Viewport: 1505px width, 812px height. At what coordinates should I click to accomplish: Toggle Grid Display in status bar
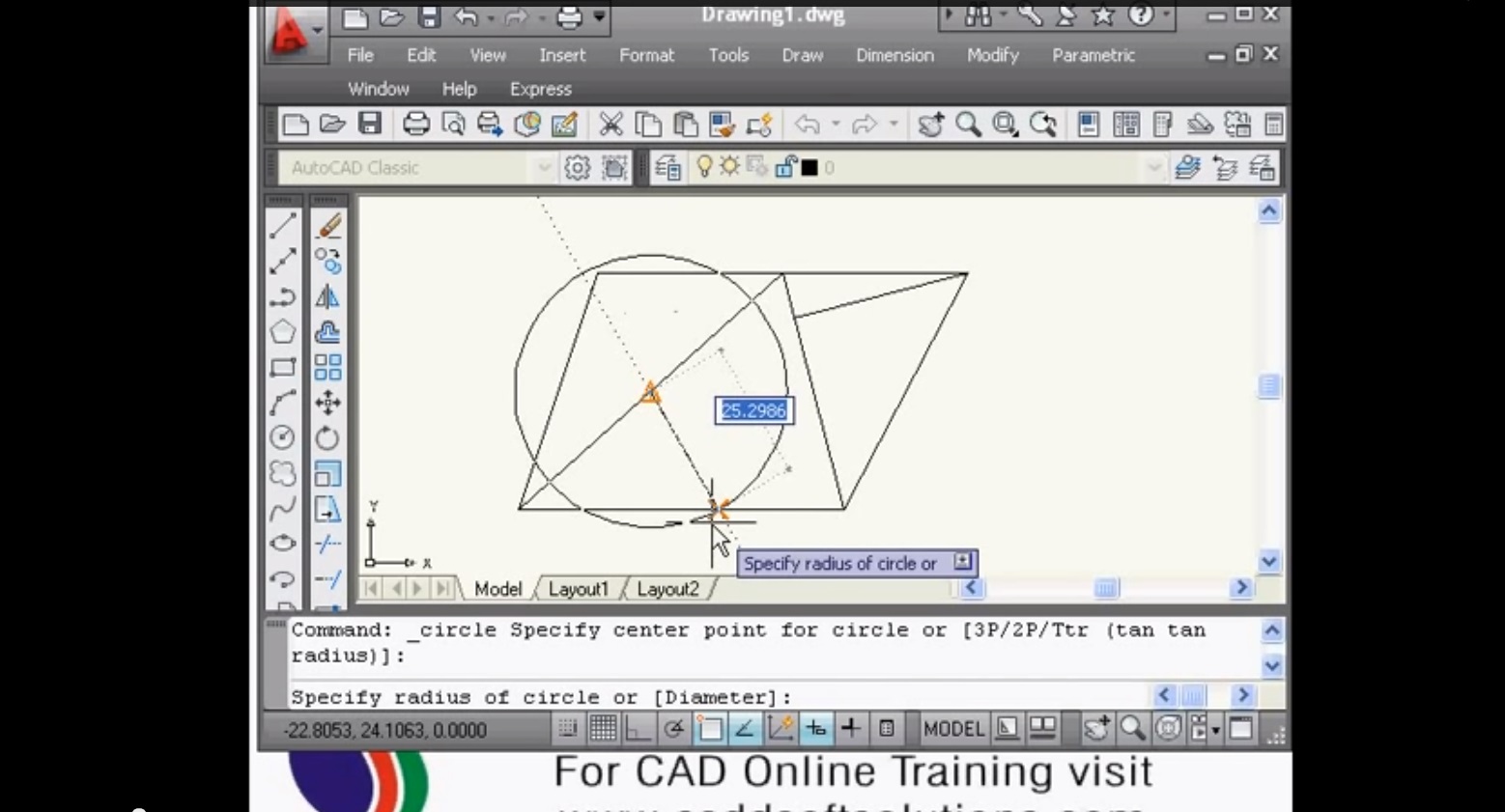tap(603, 729)
